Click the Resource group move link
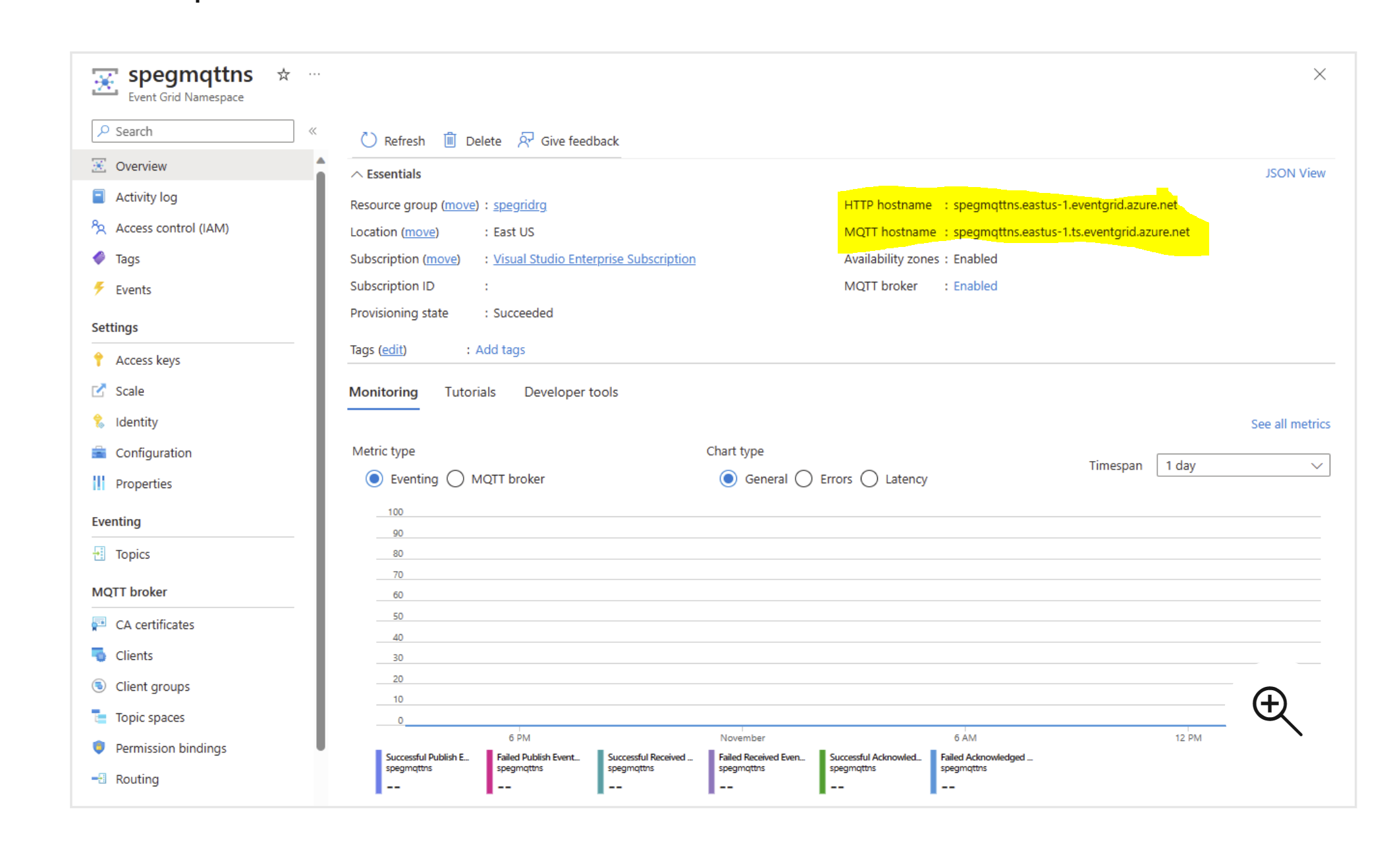The height and width of the screenshot is (868, 1385). coord(460,205)
